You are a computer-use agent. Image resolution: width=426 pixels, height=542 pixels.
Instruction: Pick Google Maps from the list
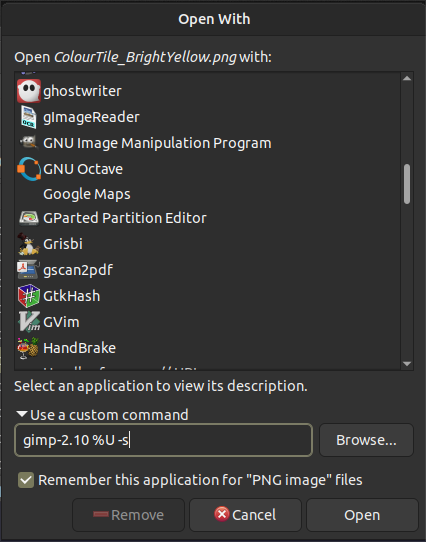click(87, 194)
